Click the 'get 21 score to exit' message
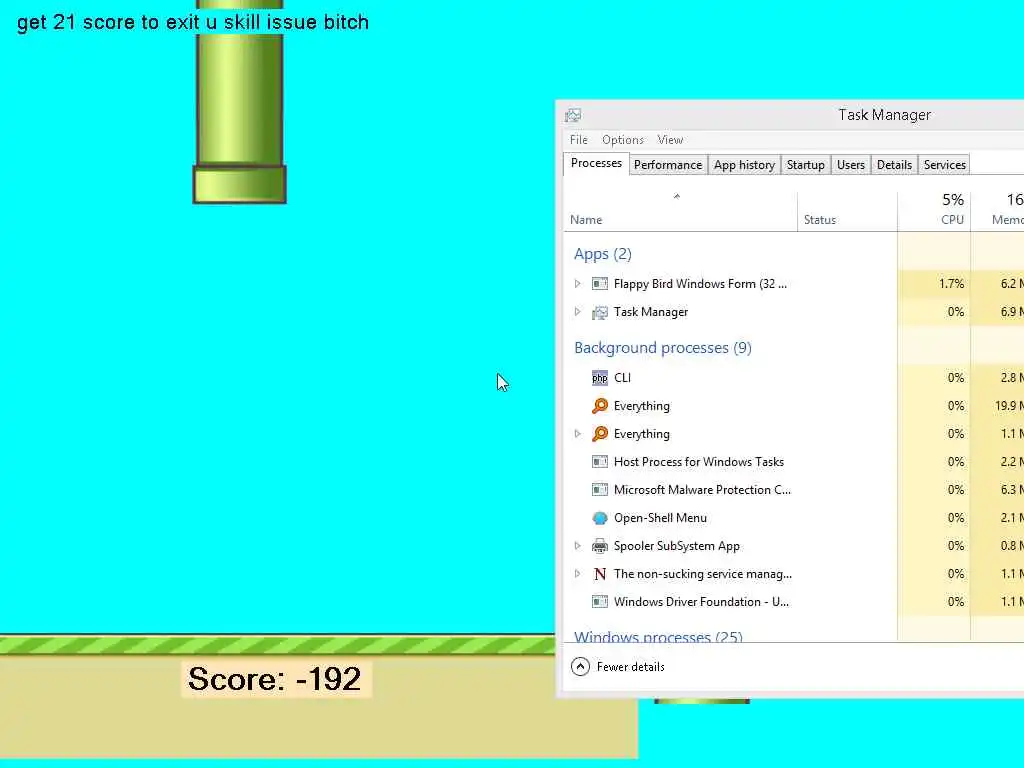 point(193,22)
